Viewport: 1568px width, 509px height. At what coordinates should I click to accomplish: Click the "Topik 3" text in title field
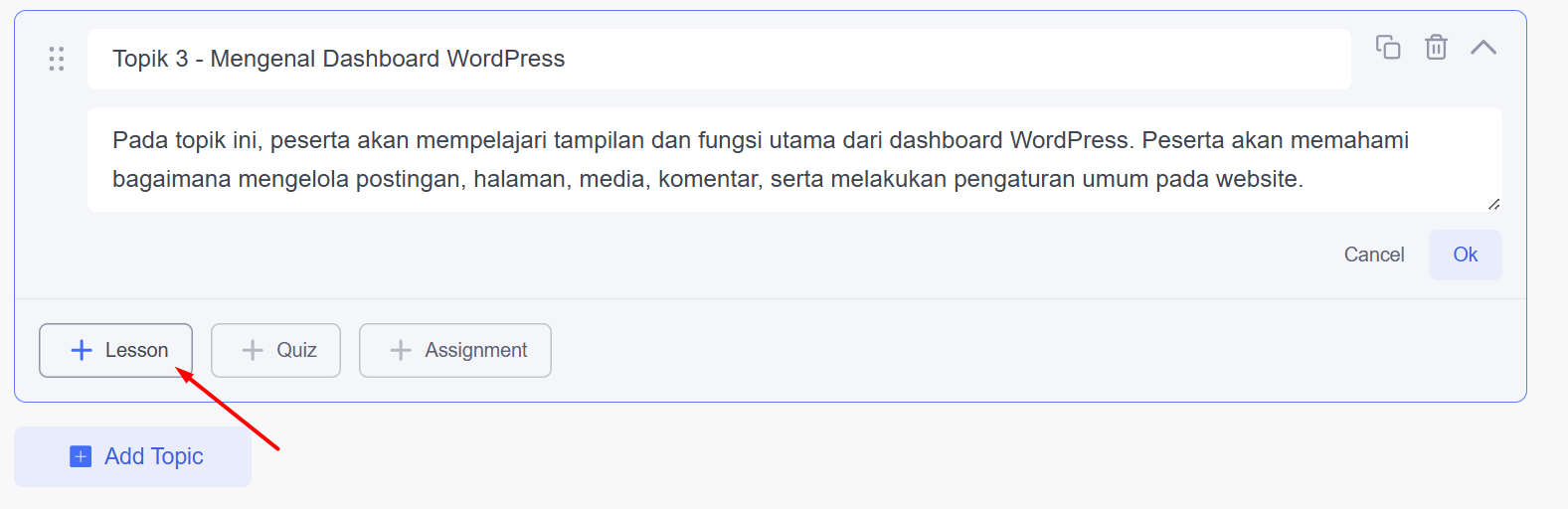(x=150, y=59)
